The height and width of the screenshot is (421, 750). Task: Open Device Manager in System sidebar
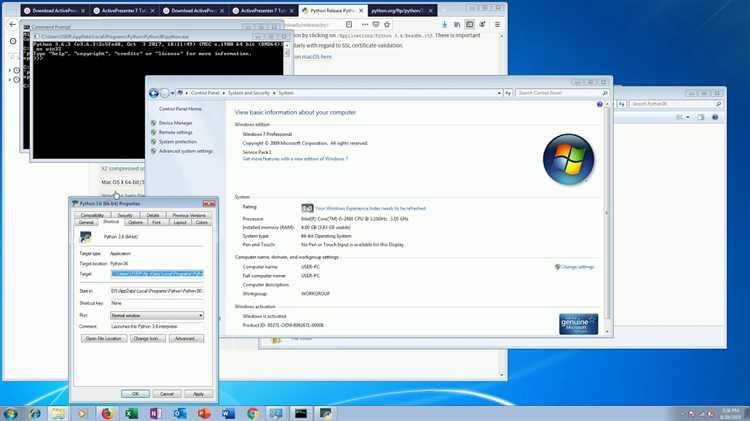tap(175, 123)
